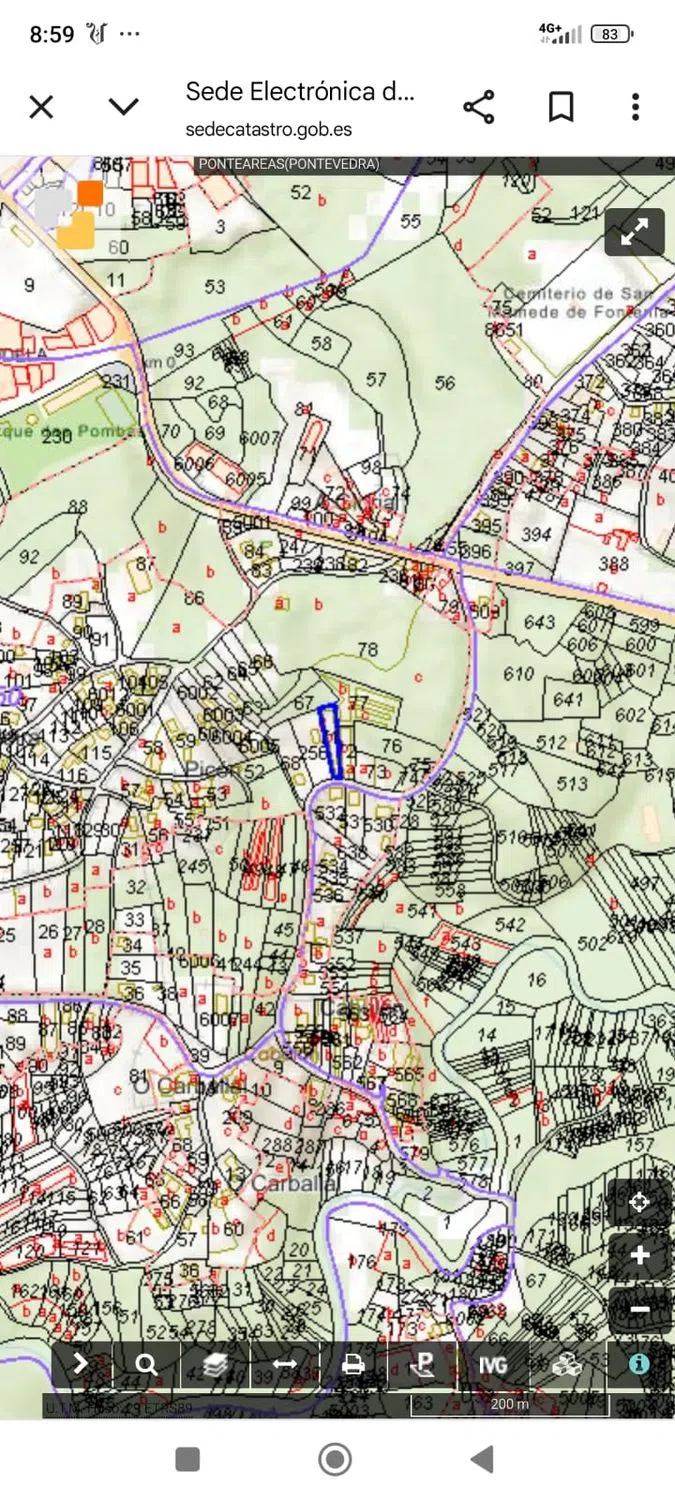Open the parcel query P tool
This screenshot has height=1500, width=675.
point(423,1365)
